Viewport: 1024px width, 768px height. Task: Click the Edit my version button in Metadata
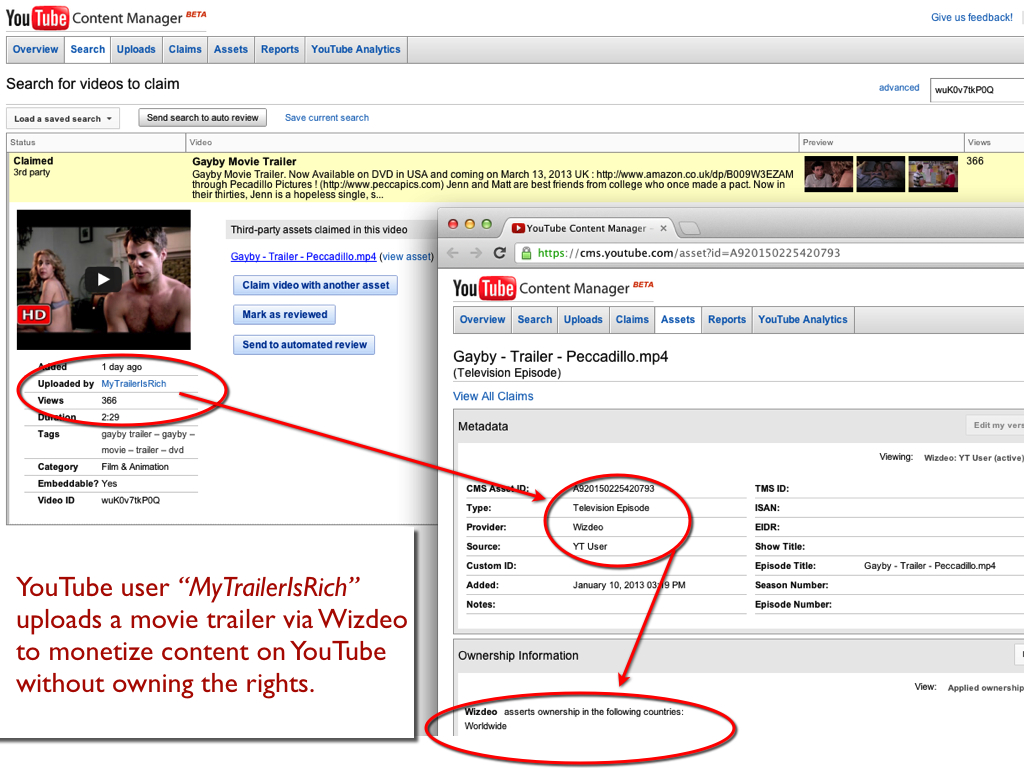click(995, 425)
